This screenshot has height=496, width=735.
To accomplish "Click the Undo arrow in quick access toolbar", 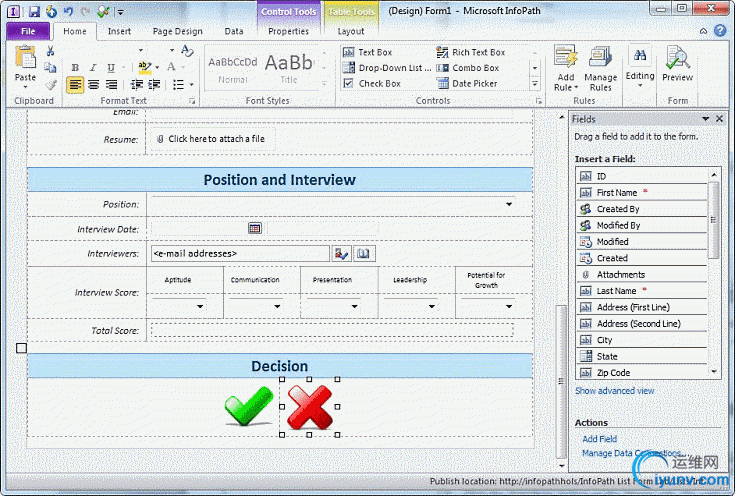I will (68, 11).
